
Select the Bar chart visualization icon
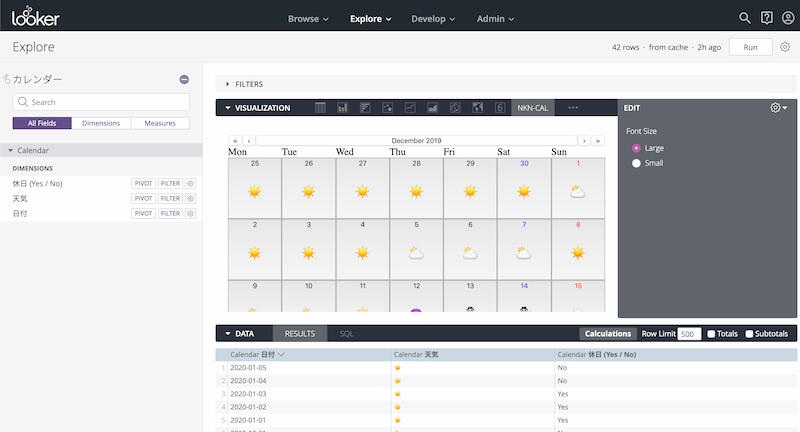[365, 108]
